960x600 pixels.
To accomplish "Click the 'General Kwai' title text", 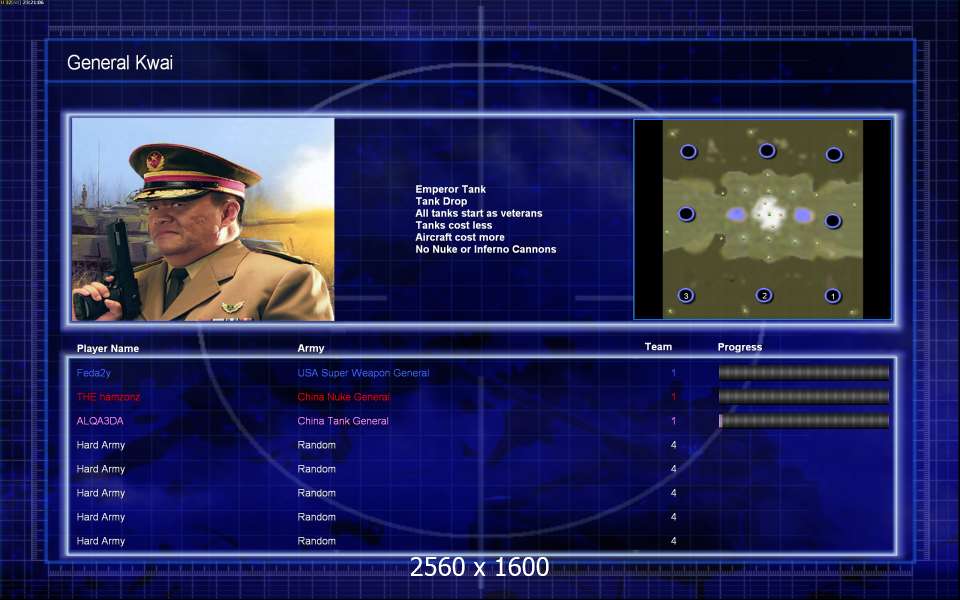I will coord(120,62).
